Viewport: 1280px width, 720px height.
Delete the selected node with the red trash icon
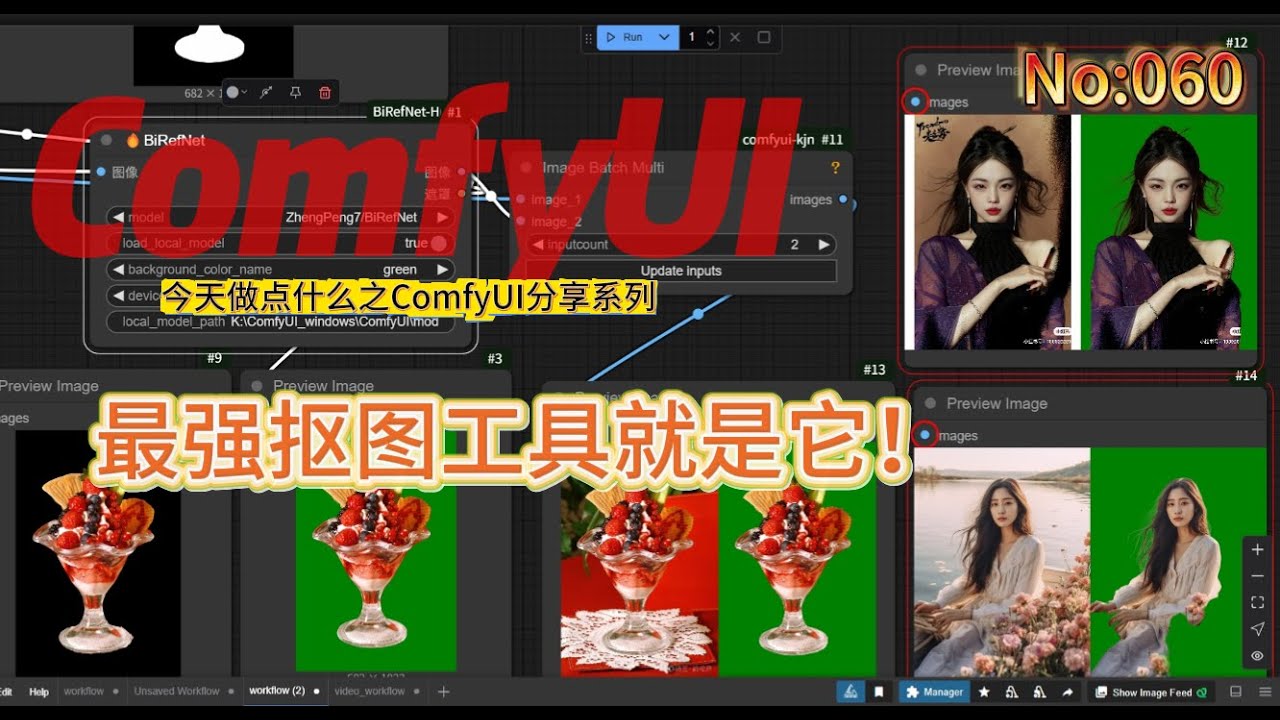[325, 92]
